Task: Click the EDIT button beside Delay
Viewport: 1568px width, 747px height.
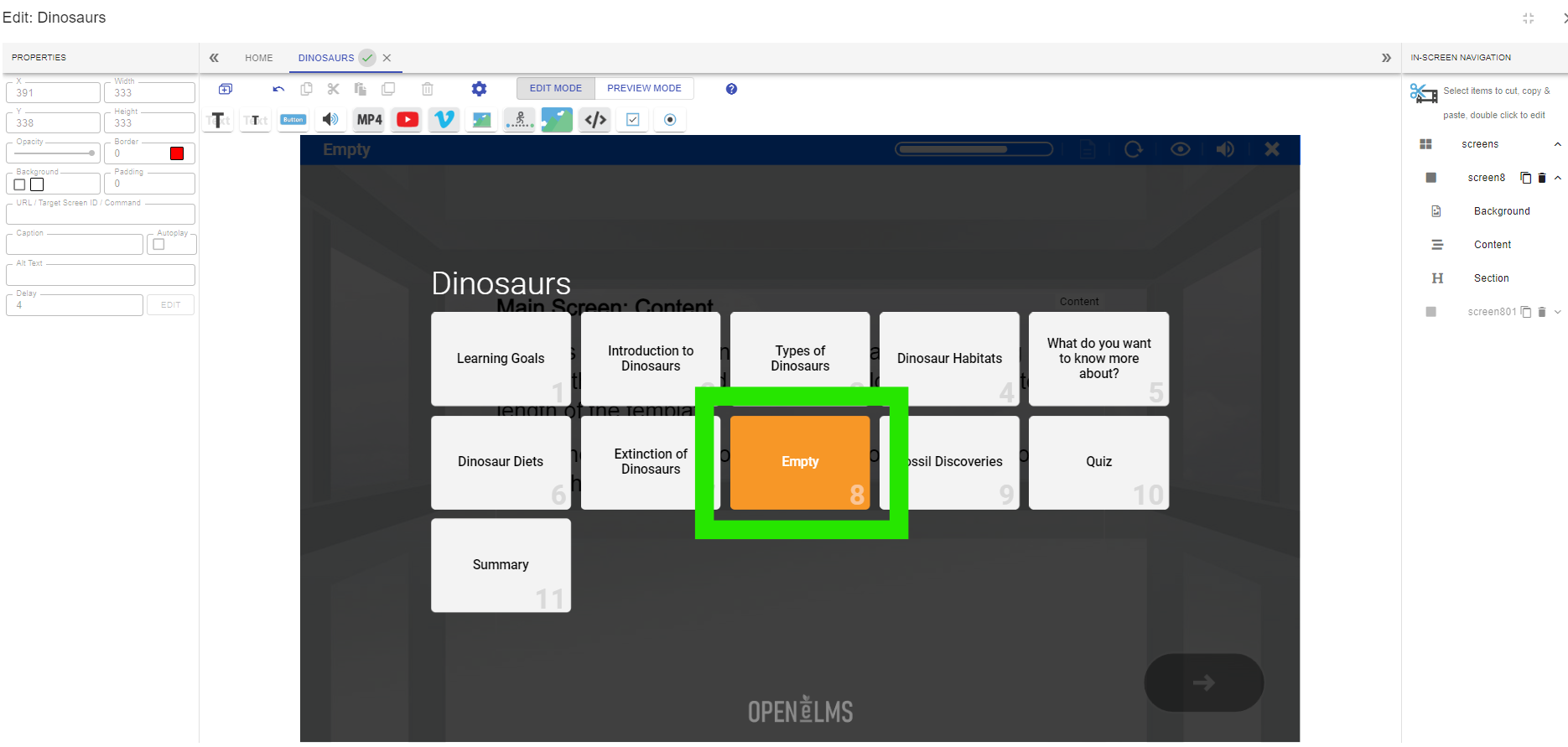Action: [x=171, y=305]
